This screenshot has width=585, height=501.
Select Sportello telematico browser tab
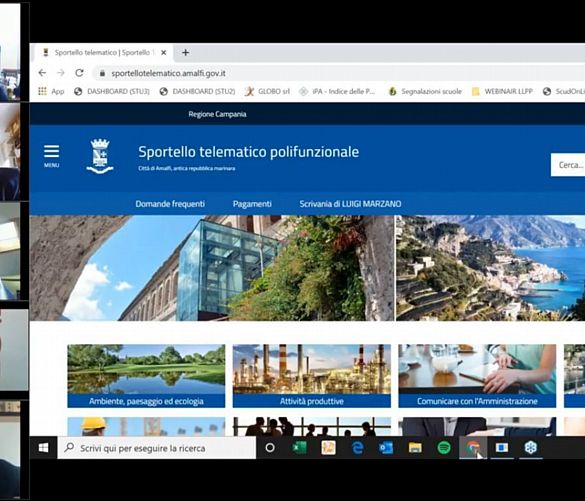[x=104, y=53]
